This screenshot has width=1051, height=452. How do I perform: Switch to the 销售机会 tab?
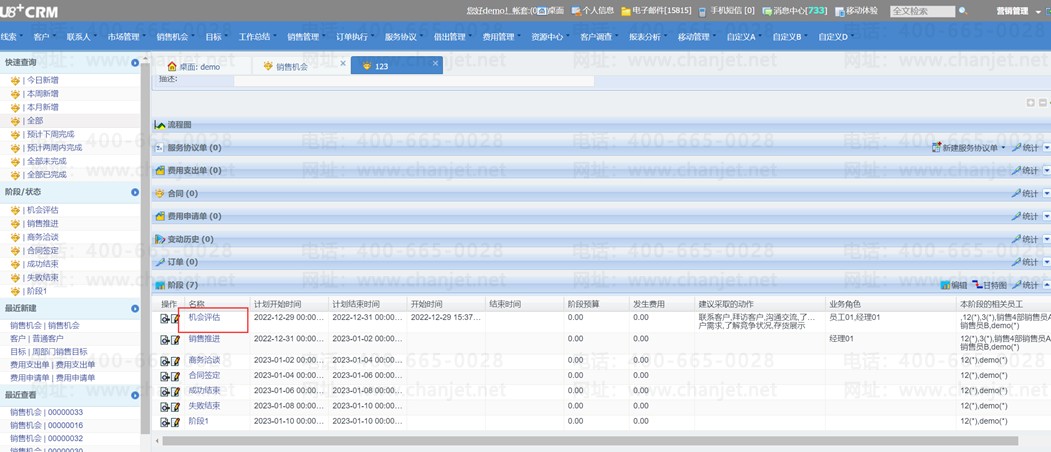pyautogui.click(x=291, y=66)
